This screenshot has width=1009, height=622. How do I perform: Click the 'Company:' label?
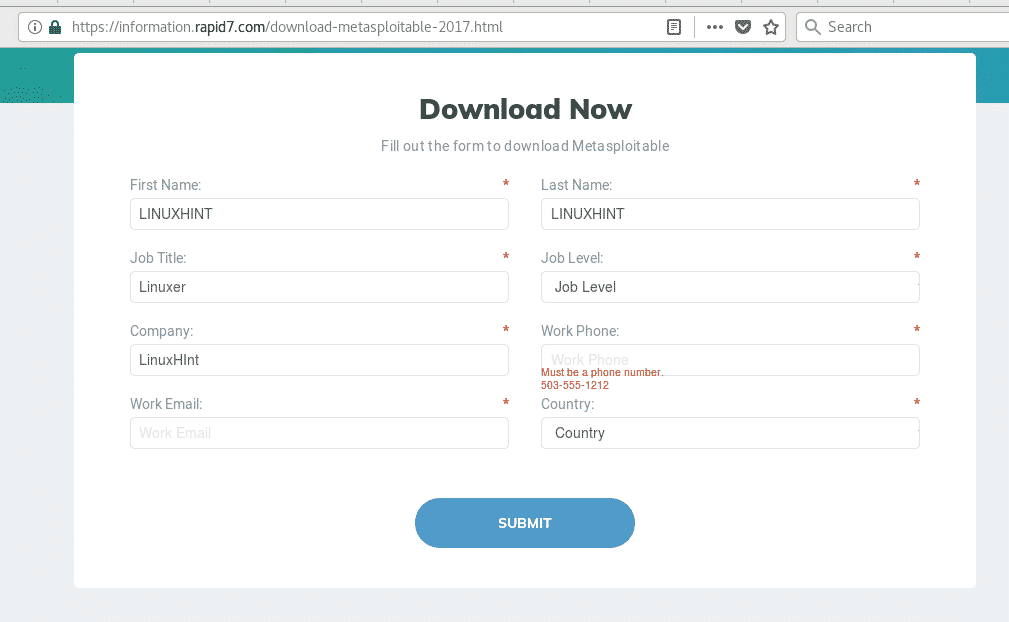[161, 331]
